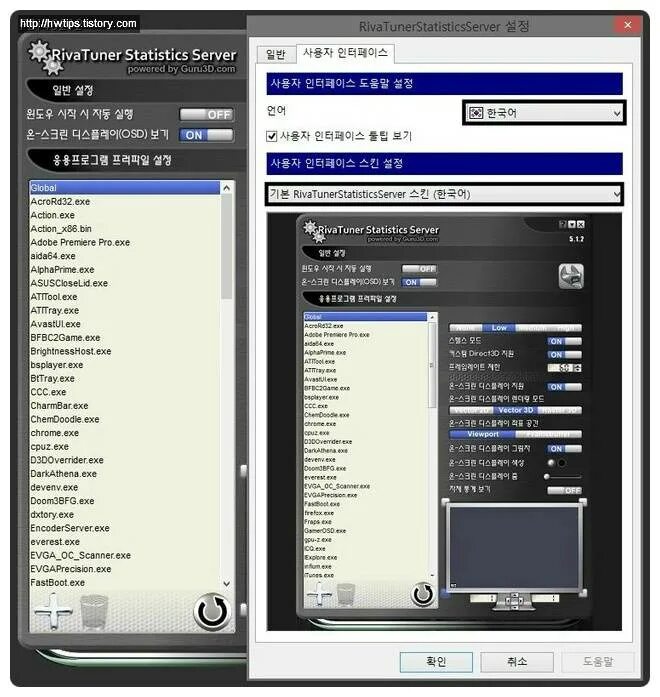
Task: Select Action.exe in profile list
Action: (x=124, y=215)
